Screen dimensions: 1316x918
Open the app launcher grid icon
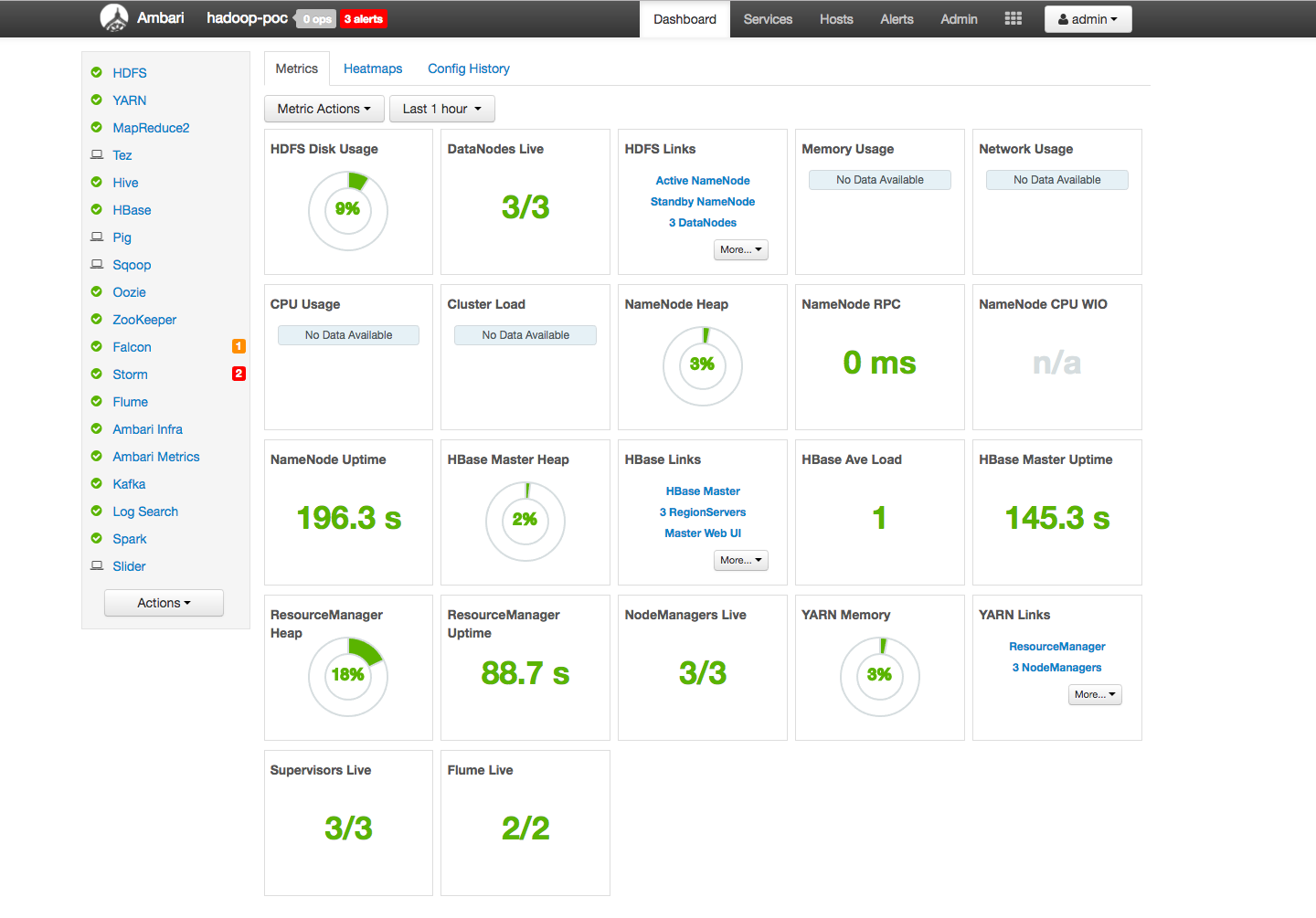tap(1013, 18)
